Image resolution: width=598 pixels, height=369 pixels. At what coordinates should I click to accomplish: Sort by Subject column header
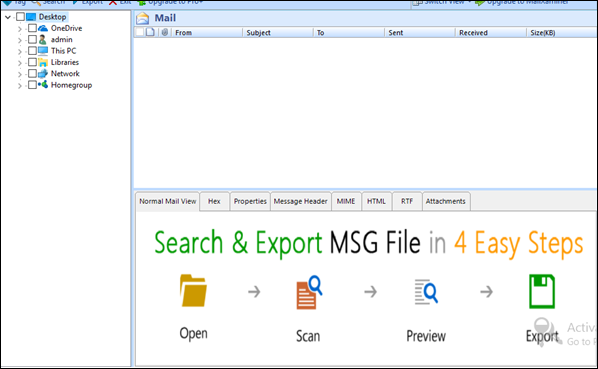pos(278,32)
